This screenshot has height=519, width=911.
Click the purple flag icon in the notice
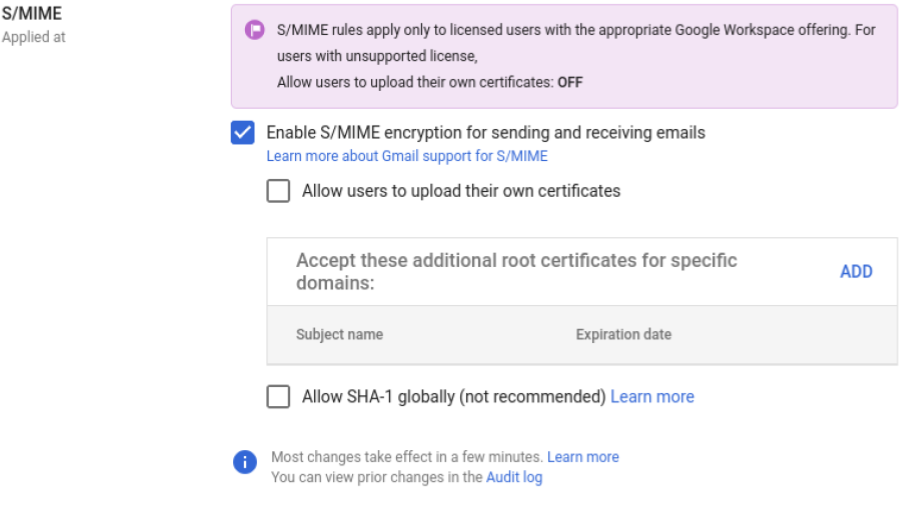[254, 30]
